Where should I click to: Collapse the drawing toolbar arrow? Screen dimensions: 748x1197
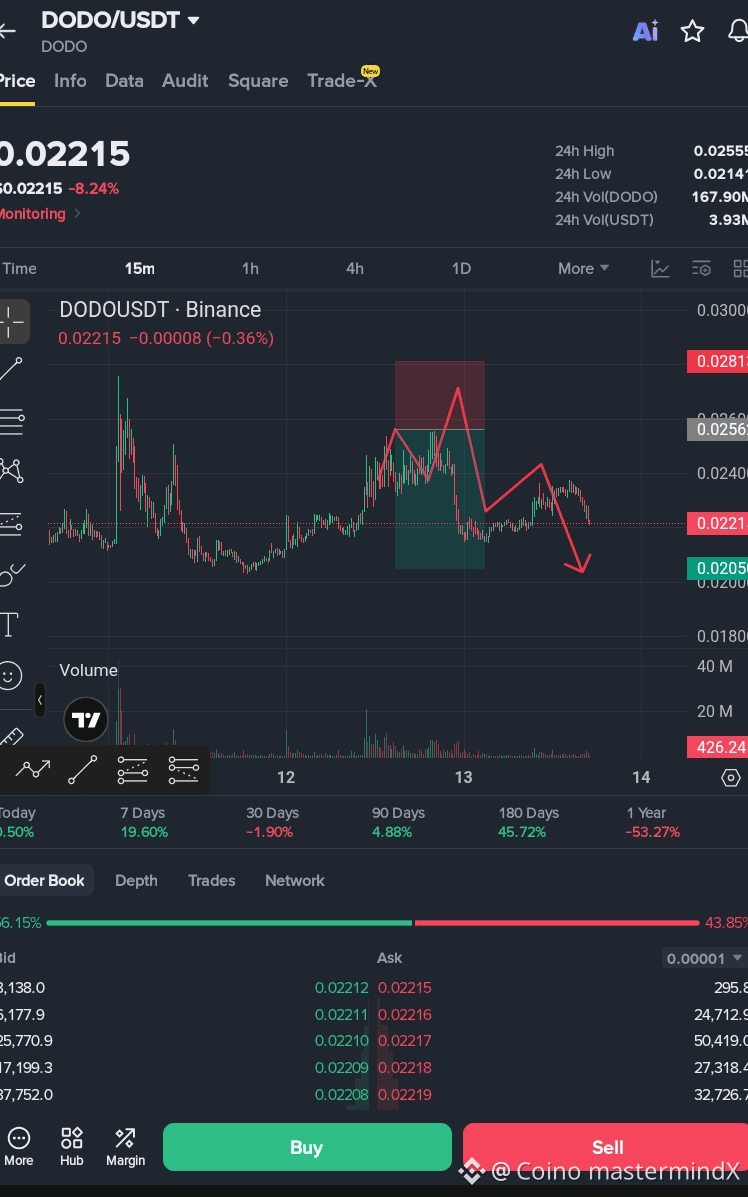click(40, 700)
